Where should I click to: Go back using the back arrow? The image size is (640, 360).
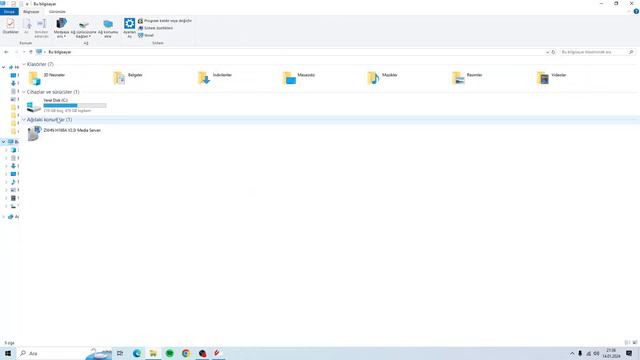pyautogui.click(x=6, y=52)
